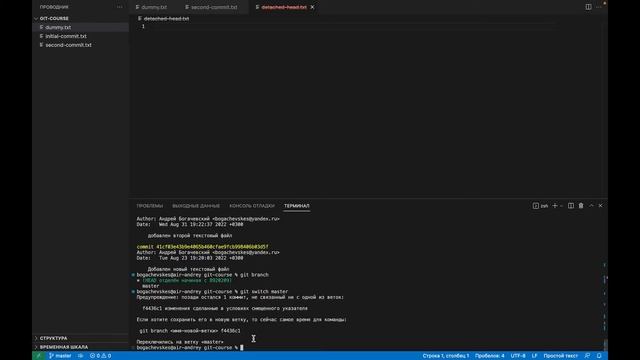640x360 pixels.
Task: Open the feedback icon in status bar
Action: (x=587, y=356)
